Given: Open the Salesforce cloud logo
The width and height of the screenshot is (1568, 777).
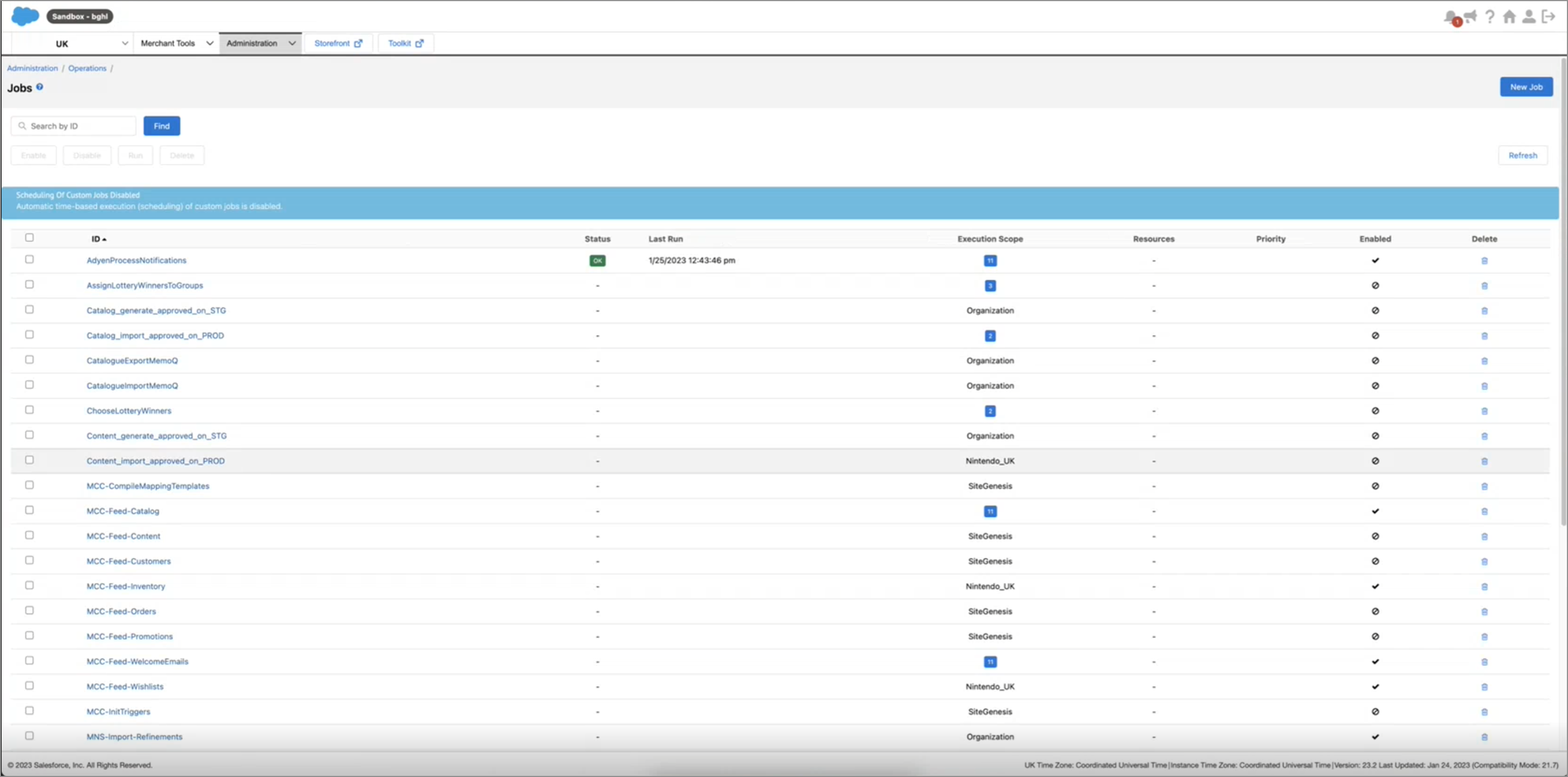Looking at the screenshot, I should click(25, 16).
